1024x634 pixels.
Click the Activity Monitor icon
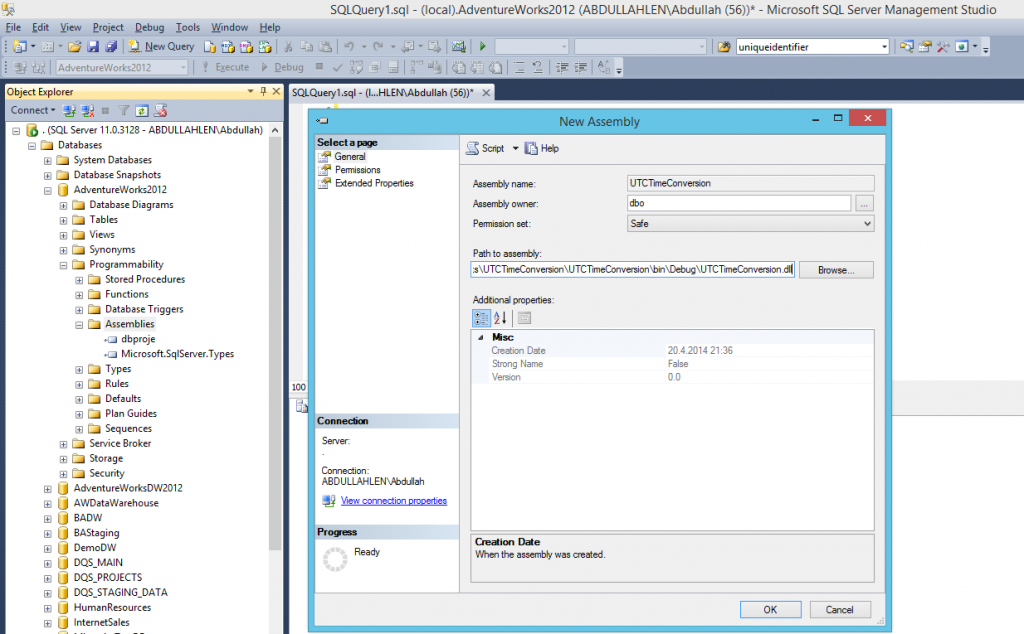[459, 46]
